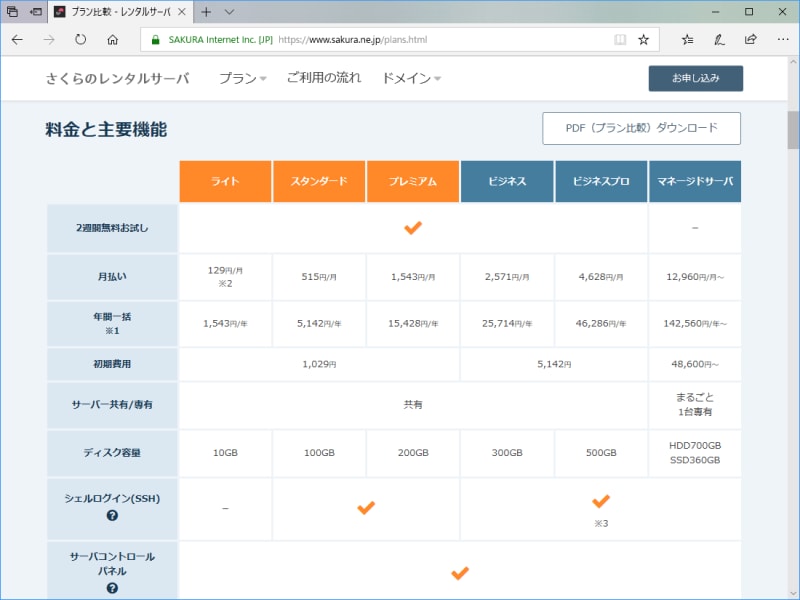Refresh the current page
The image size is (800, 600).
pos(81,40)
